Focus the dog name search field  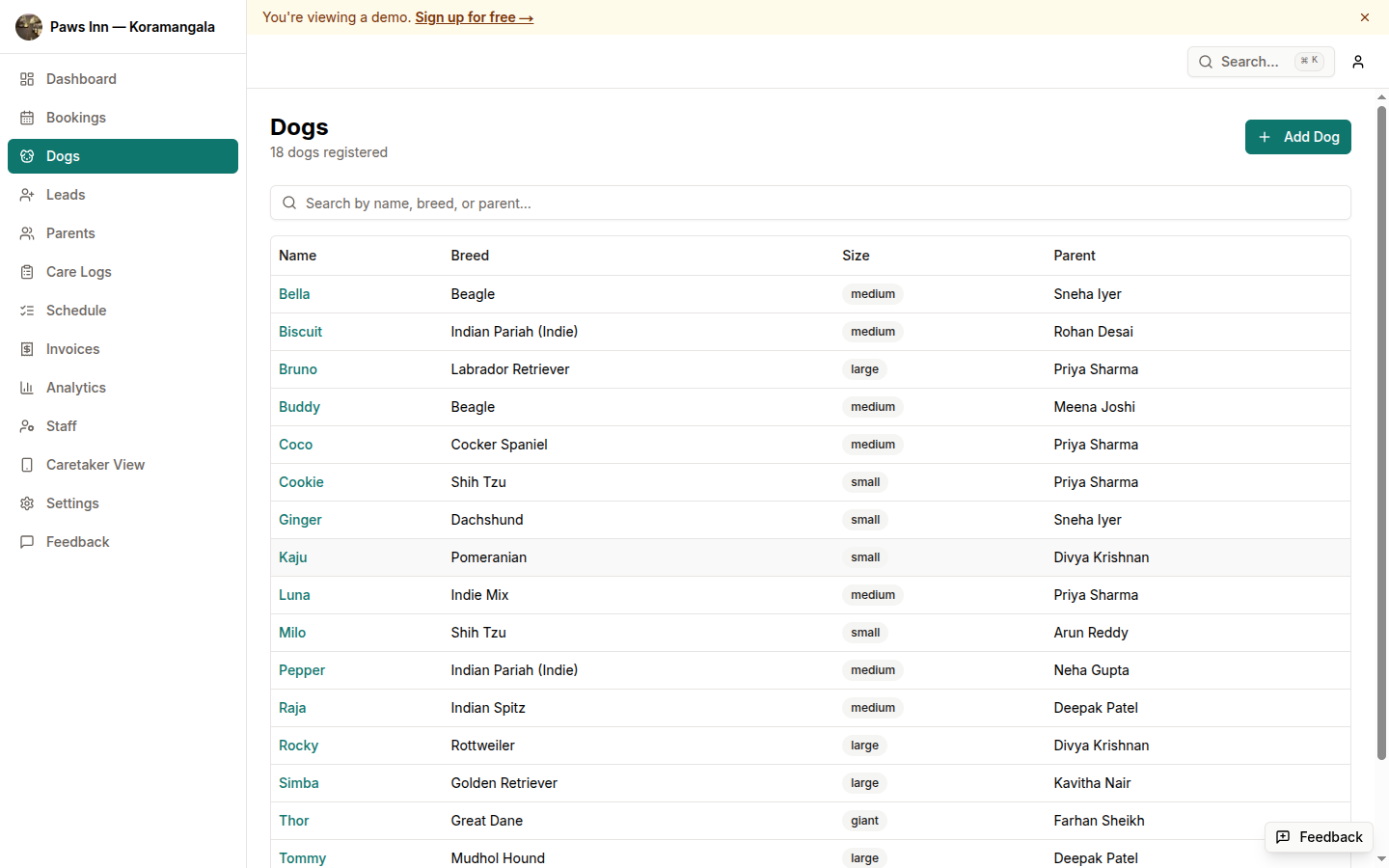[x=810, y=203]
